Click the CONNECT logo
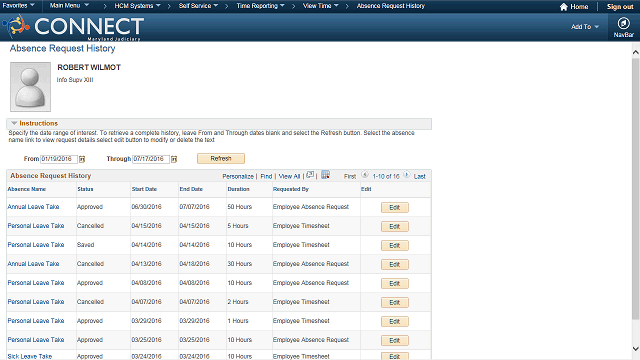Screen dimensions: 640x360 point(73,27)
